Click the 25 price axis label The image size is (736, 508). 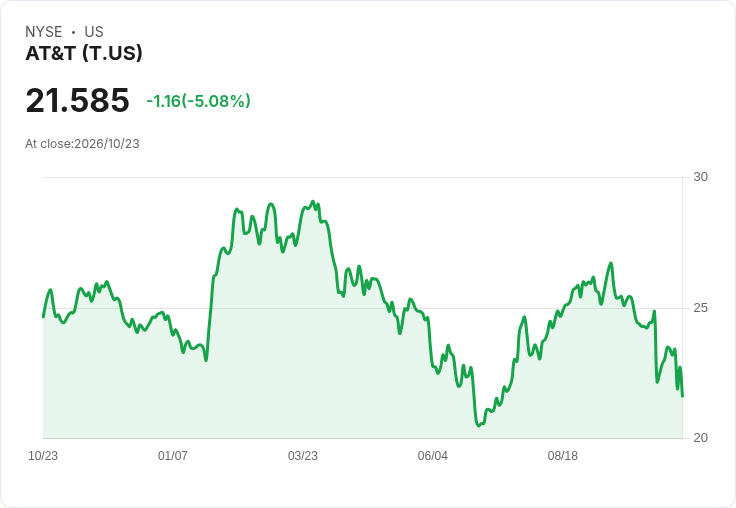700,308
